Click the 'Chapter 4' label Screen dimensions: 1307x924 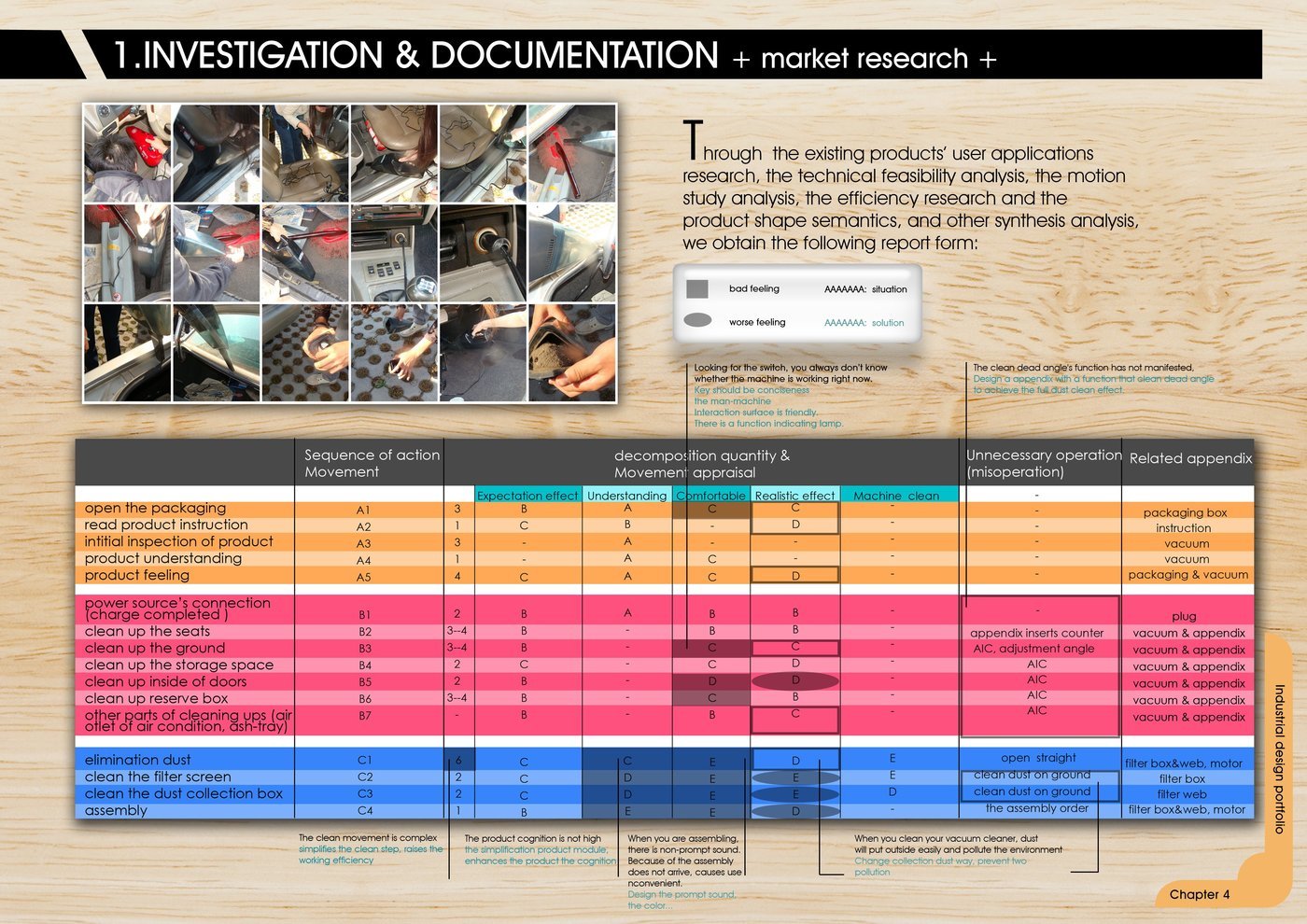(x=1200, y=894)
